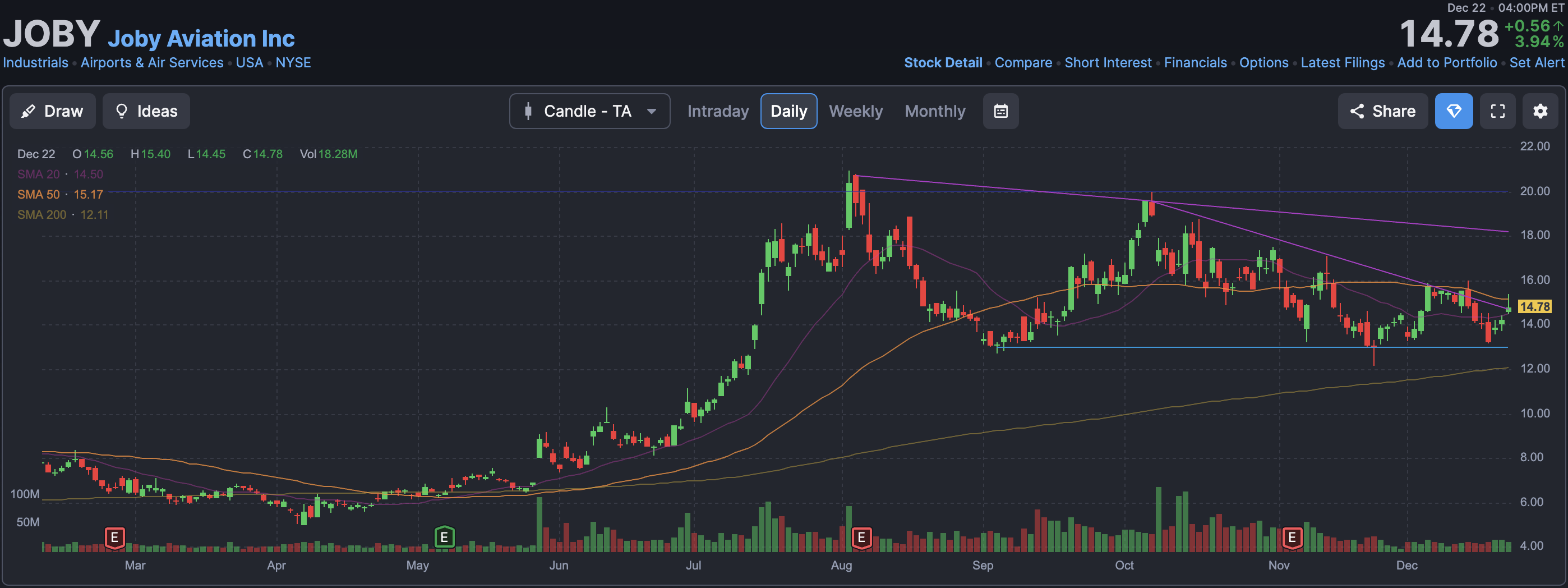Click the green earnings marker in May
The height and width of the screenshot is (588, 1568).
click(x=444, y=538)
